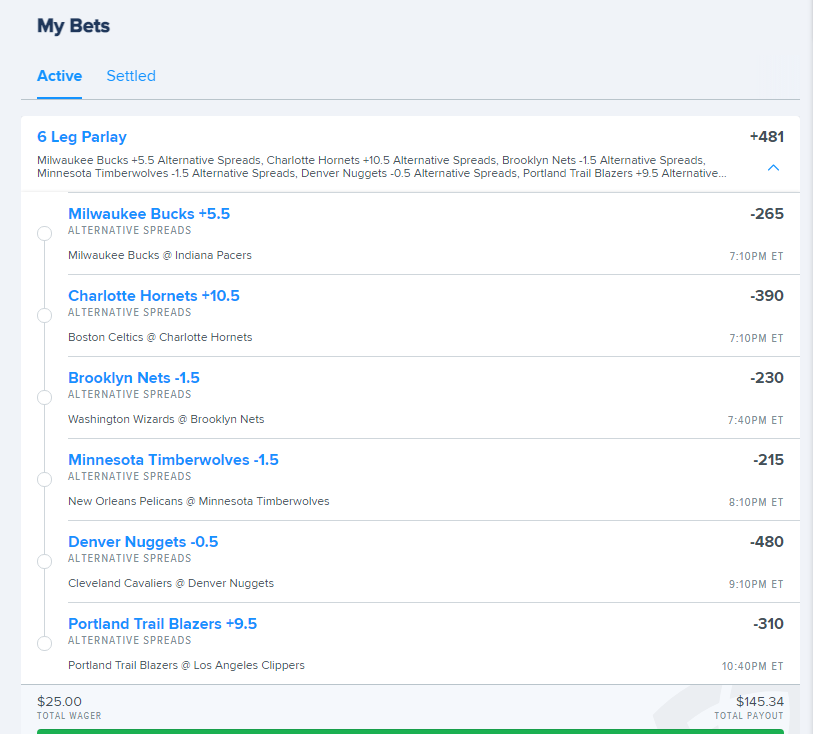
Task: Open the Settled bets tab
Action: click(x=131, y=76)
